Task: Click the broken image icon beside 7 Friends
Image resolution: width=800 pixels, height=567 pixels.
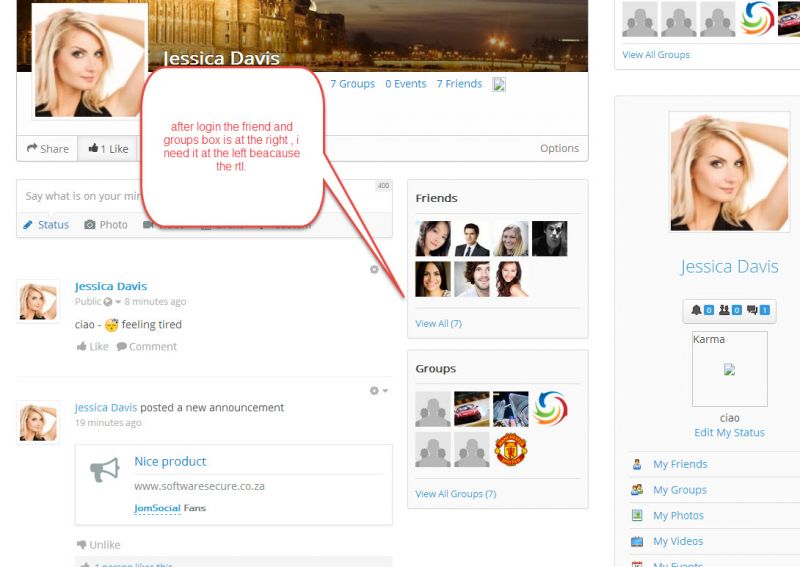Action: 499,85
